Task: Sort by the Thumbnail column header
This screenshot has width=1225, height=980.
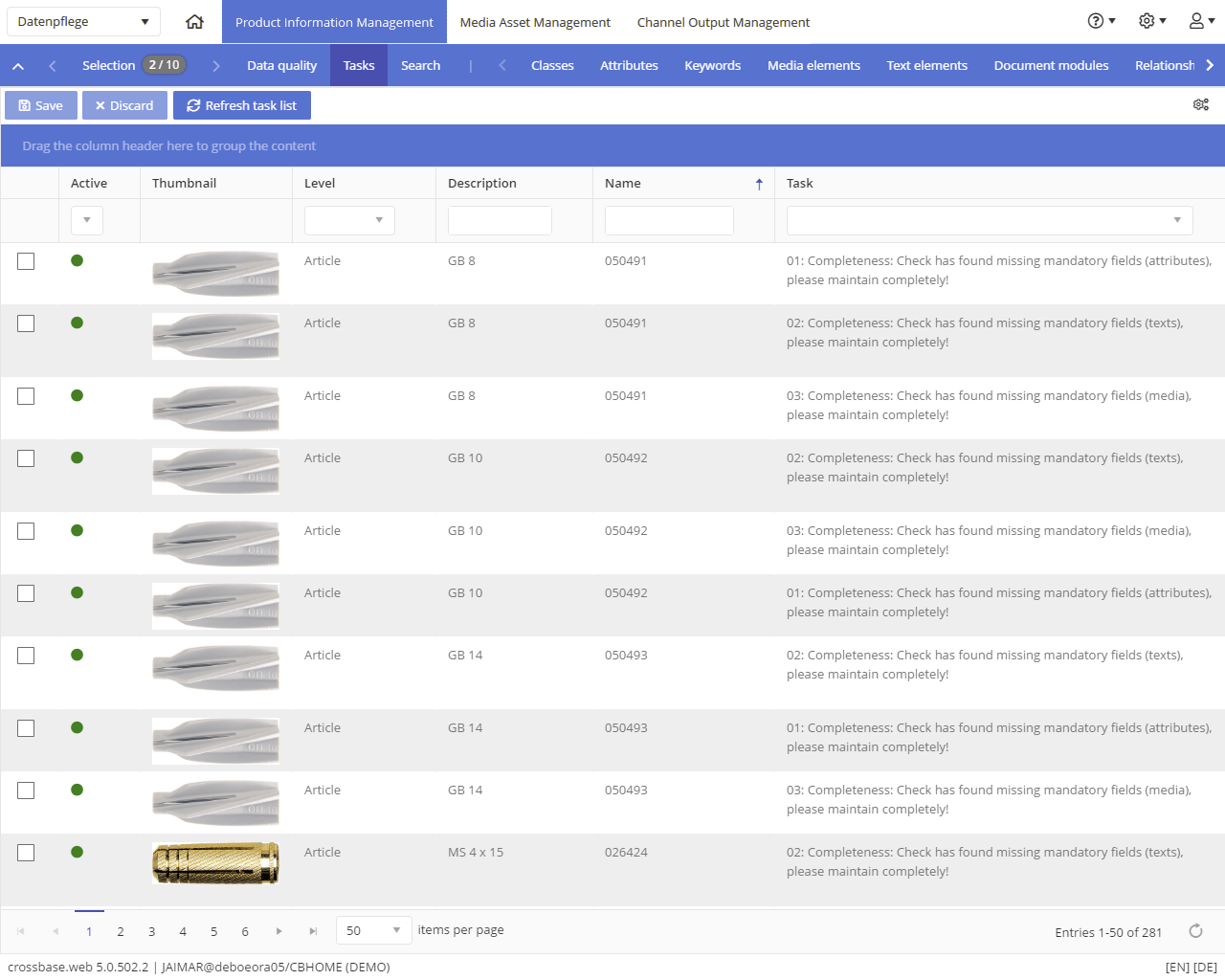Action: point(184,184)
